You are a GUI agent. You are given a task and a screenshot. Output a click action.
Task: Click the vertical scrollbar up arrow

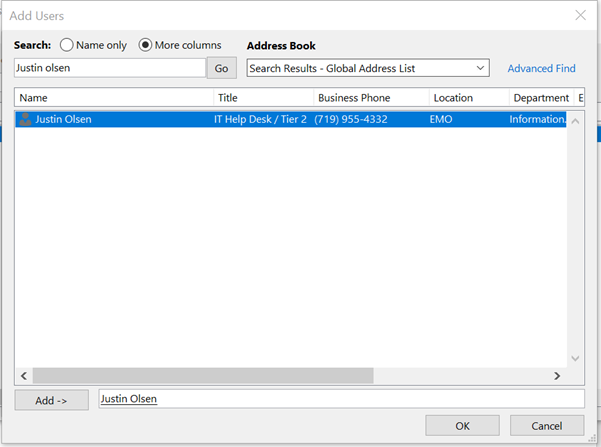[575, 121]
